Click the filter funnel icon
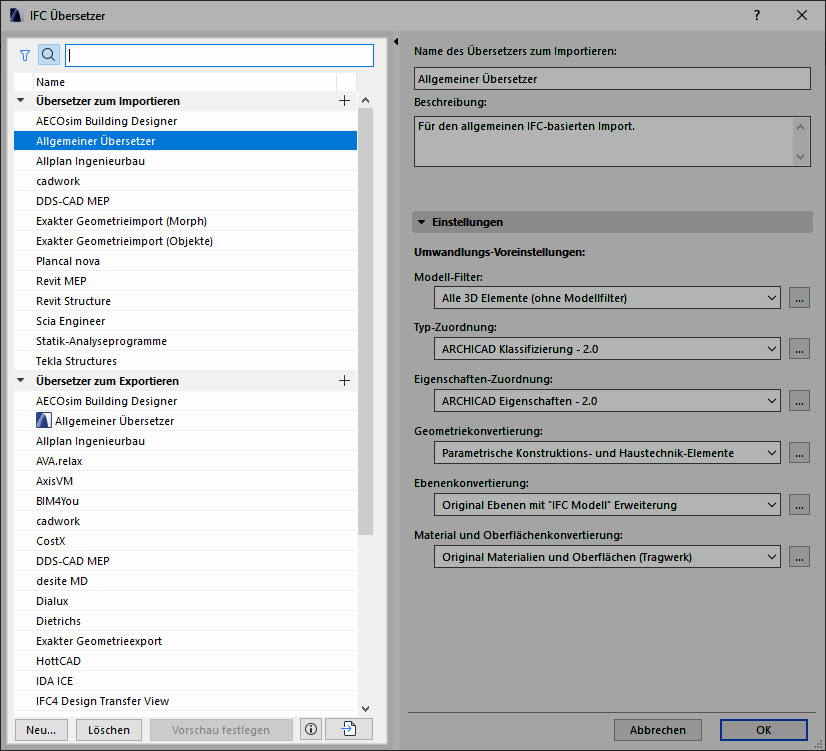Image resolution: width=826 pixels, height=751 pixels. click(25, 55)
